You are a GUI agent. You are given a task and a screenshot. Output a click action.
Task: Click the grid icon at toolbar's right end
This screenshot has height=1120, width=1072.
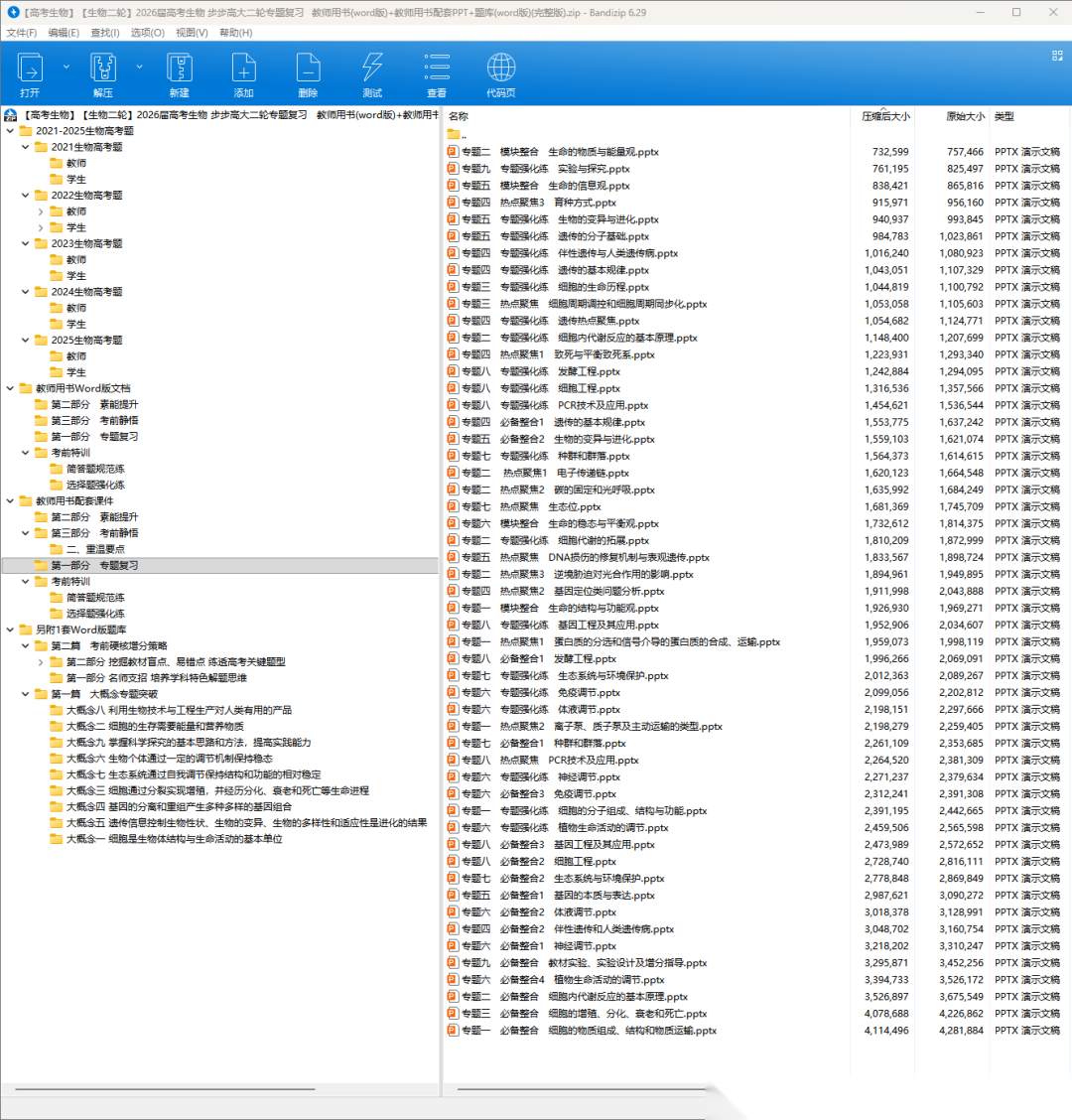pyautogui.click(x=1057, y=57)
